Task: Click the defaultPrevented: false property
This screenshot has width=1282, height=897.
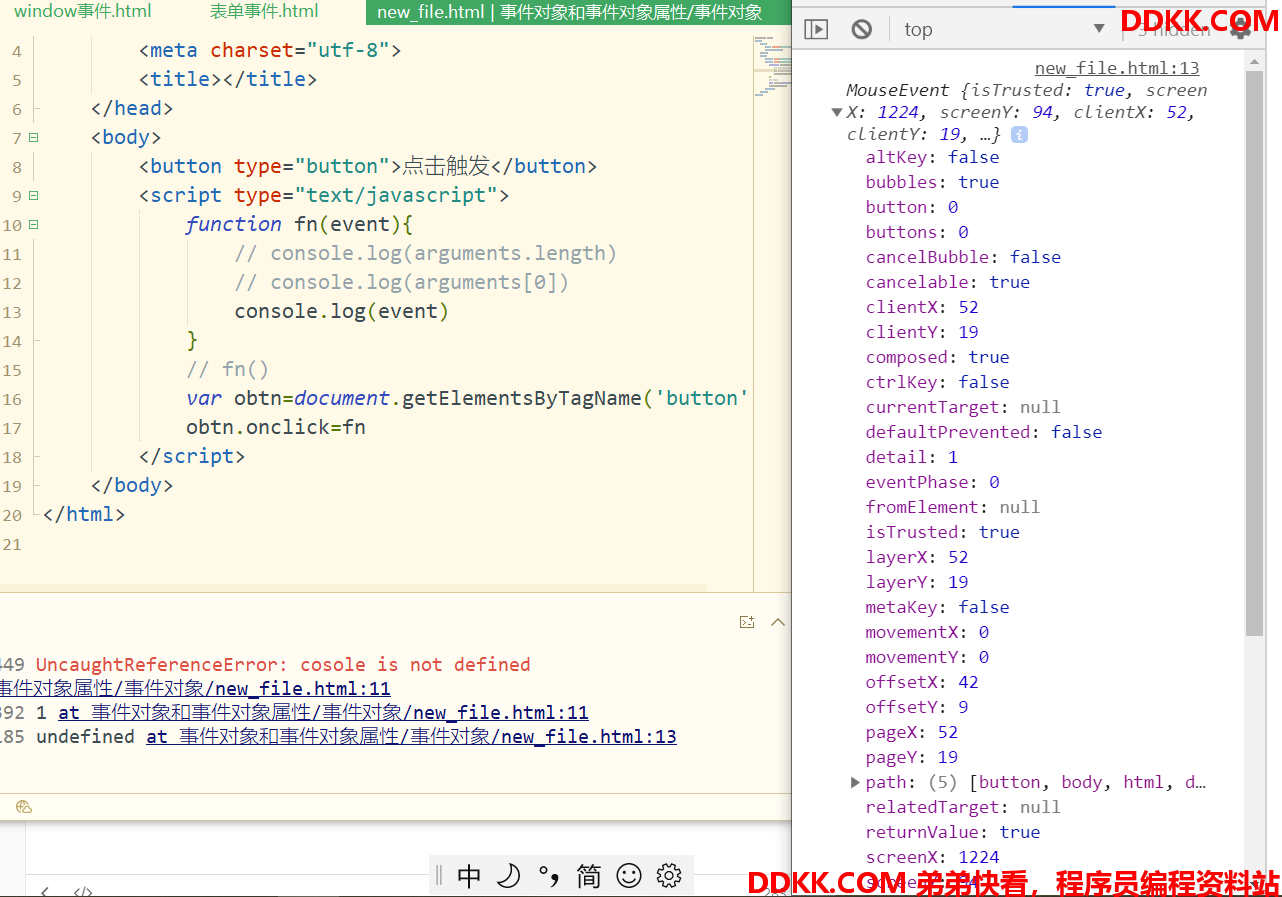Action: tap(984, 432)
